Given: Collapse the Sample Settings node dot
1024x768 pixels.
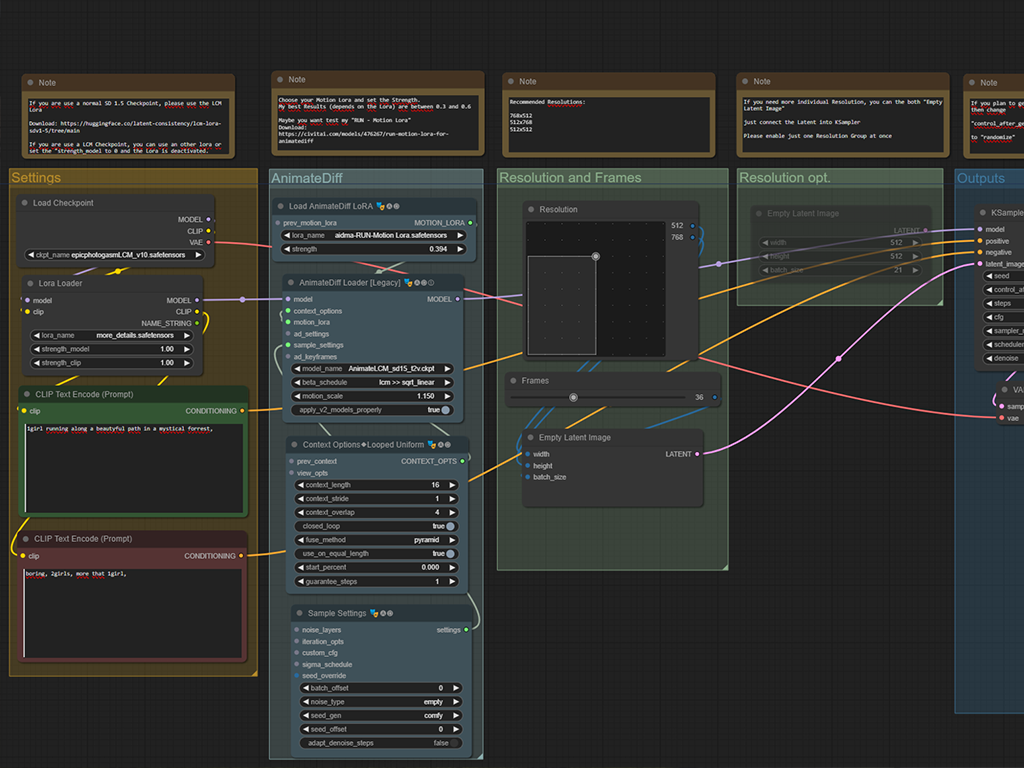Looking at the screenshot, I should tap(300, 613).
